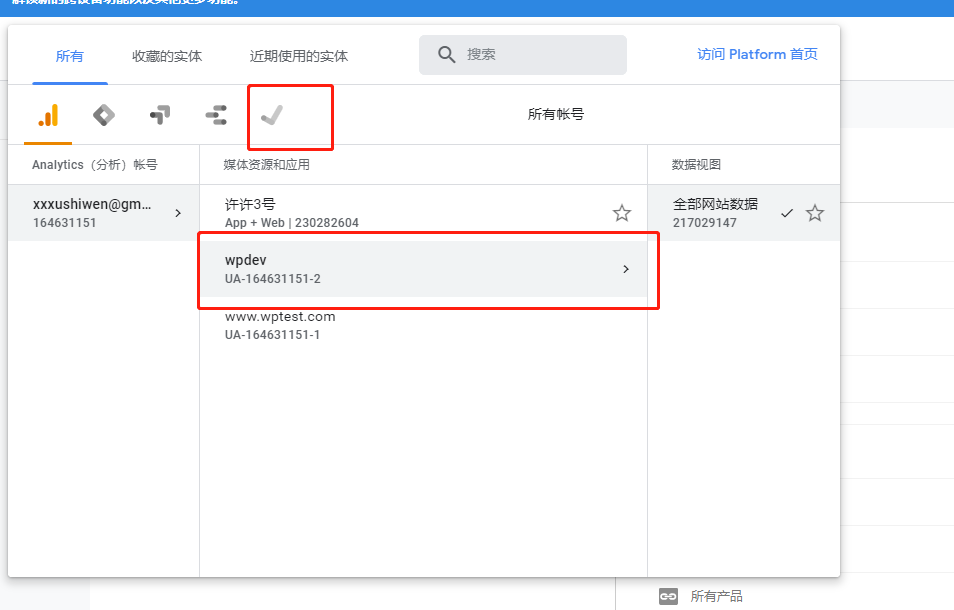Image resolution: width=954 pixels, height=610 pixels.
Task: Click the 所有帐号 label
Action: coord(555,114)
